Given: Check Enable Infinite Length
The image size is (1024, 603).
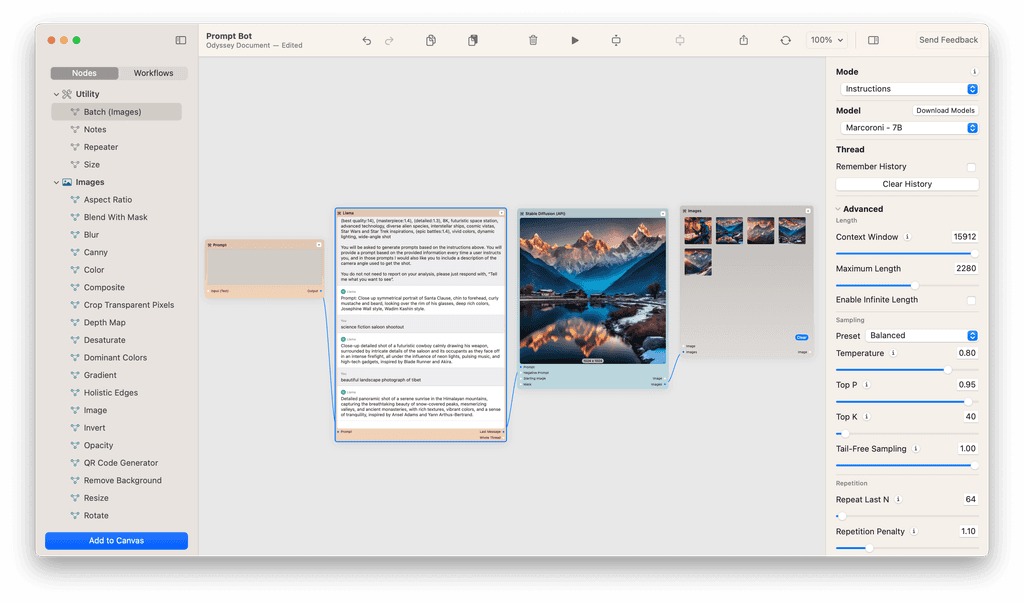Looking at the screenshot, I should coord(971,299).
